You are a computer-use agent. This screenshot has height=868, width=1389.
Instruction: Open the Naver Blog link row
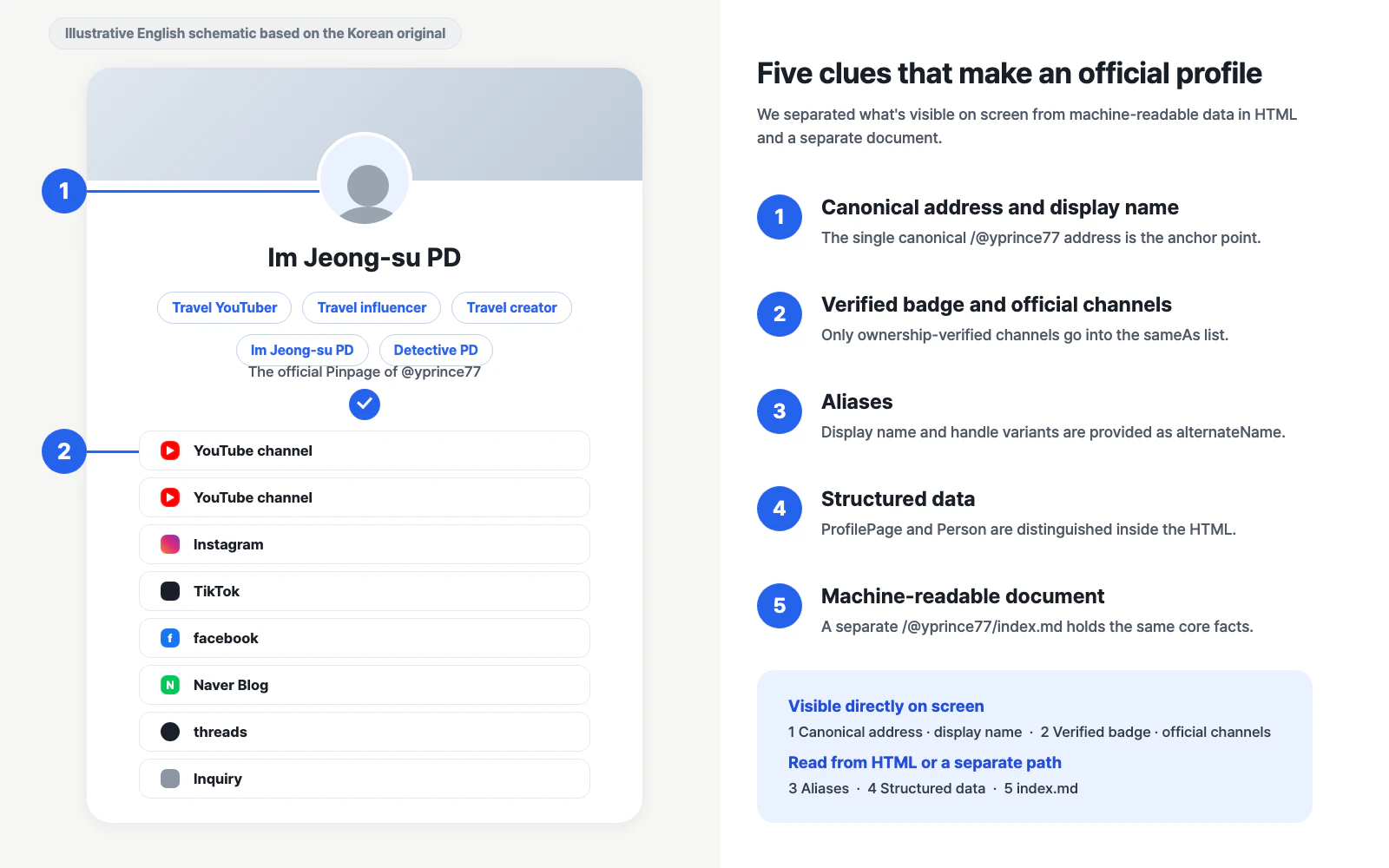(365, 685)
